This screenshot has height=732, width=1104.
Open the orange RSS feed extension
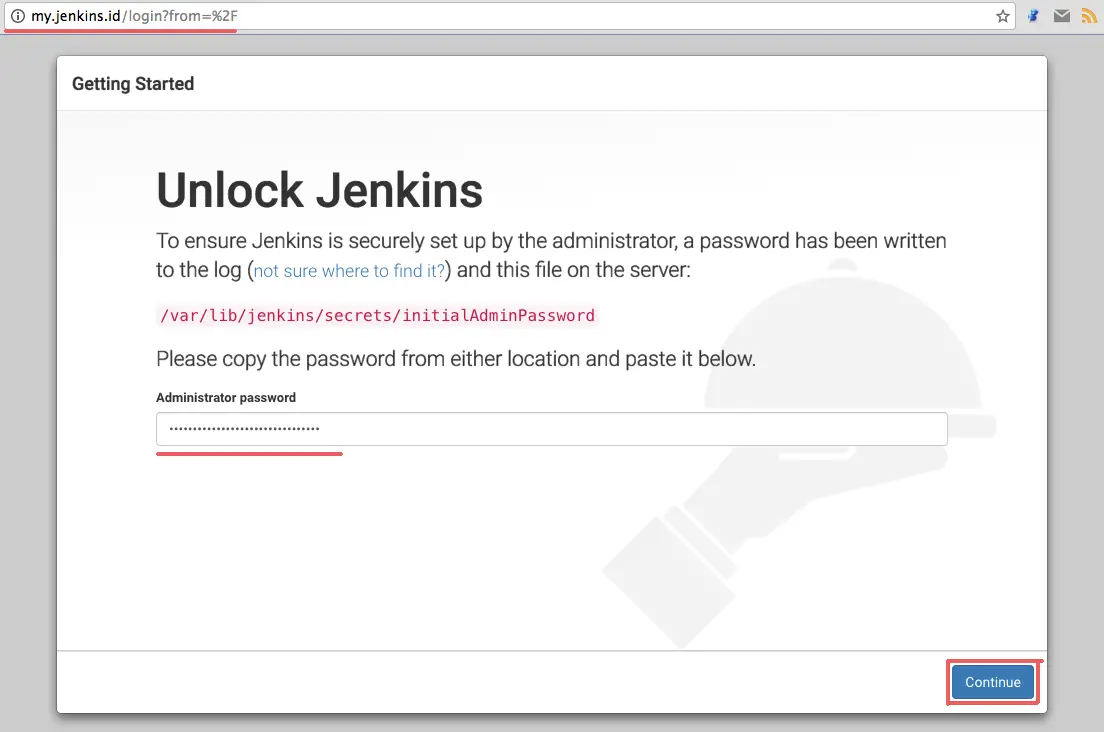(1089, 15)
